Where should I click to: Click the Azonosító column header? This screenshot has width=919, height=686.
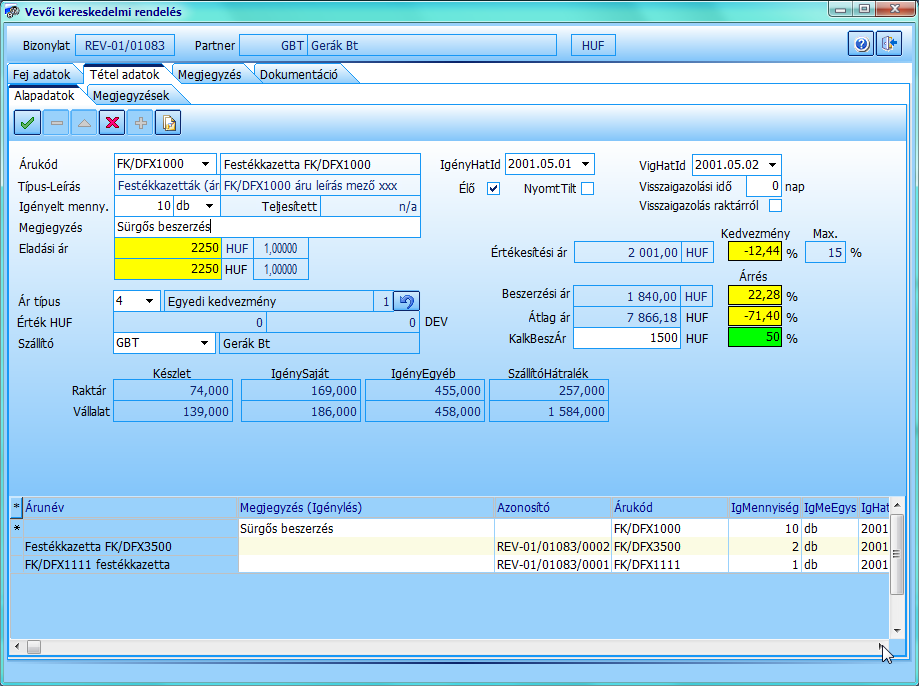click(553, 507)
